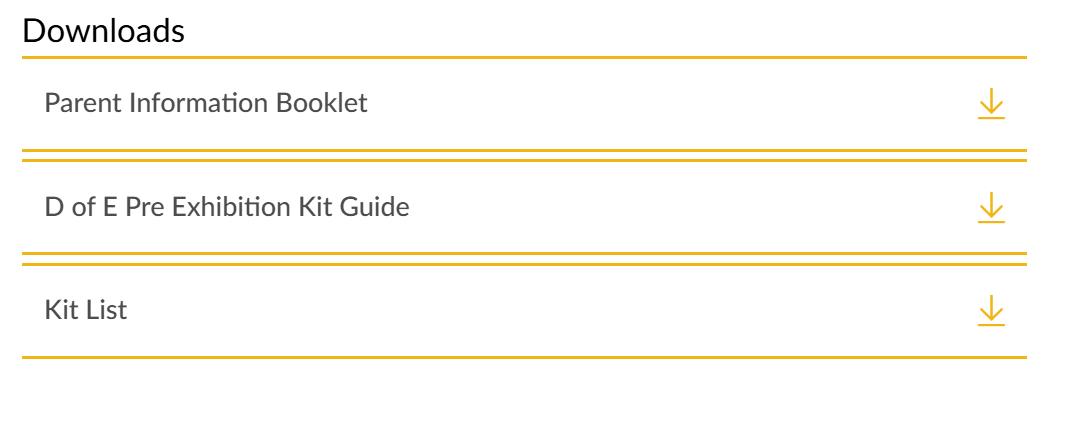Open the Kit List link

tap(86, 310)
